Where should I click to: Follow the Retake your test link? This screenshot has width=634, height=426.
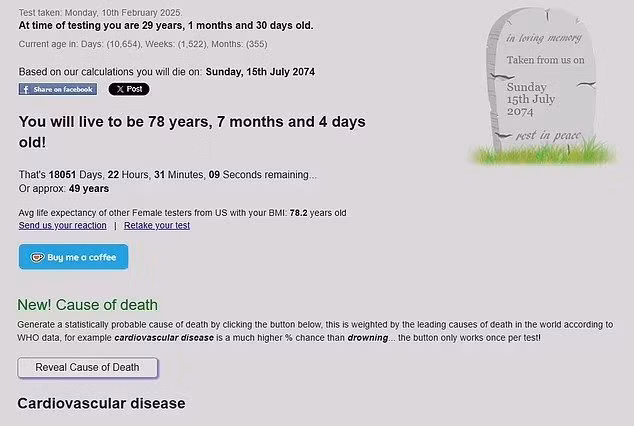click(x=157, y=226)
